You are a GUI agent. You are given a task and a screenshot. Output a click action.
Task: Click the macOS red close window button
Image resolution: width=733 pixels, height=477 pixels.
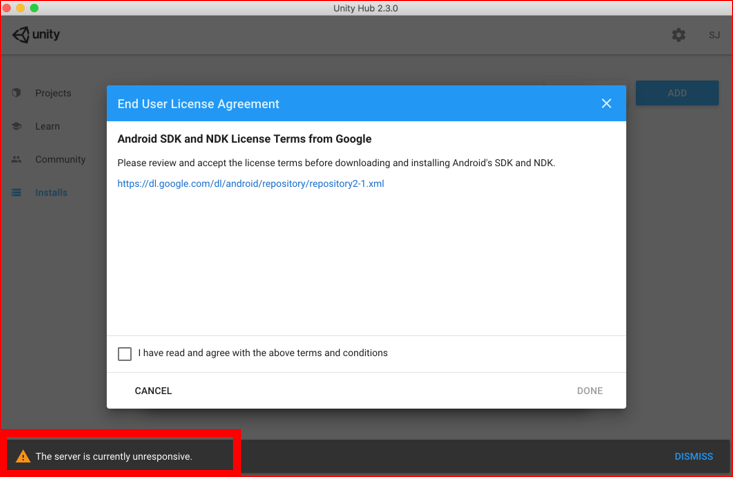[x=7, y=8]
